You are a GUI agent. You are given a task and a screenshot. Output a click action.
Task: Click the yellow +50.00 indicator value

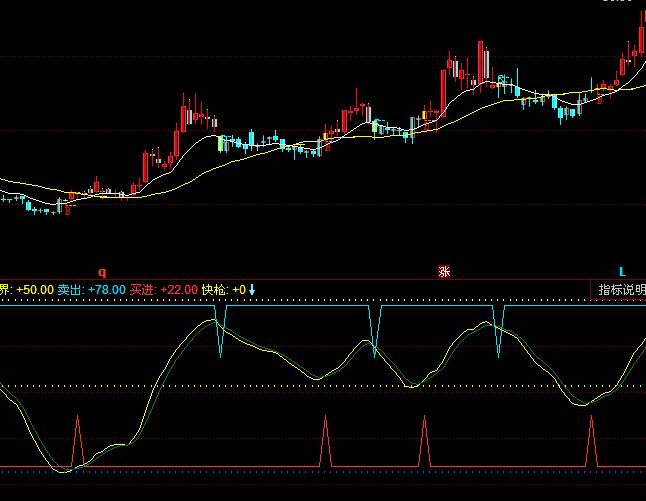tap(35, 290)
